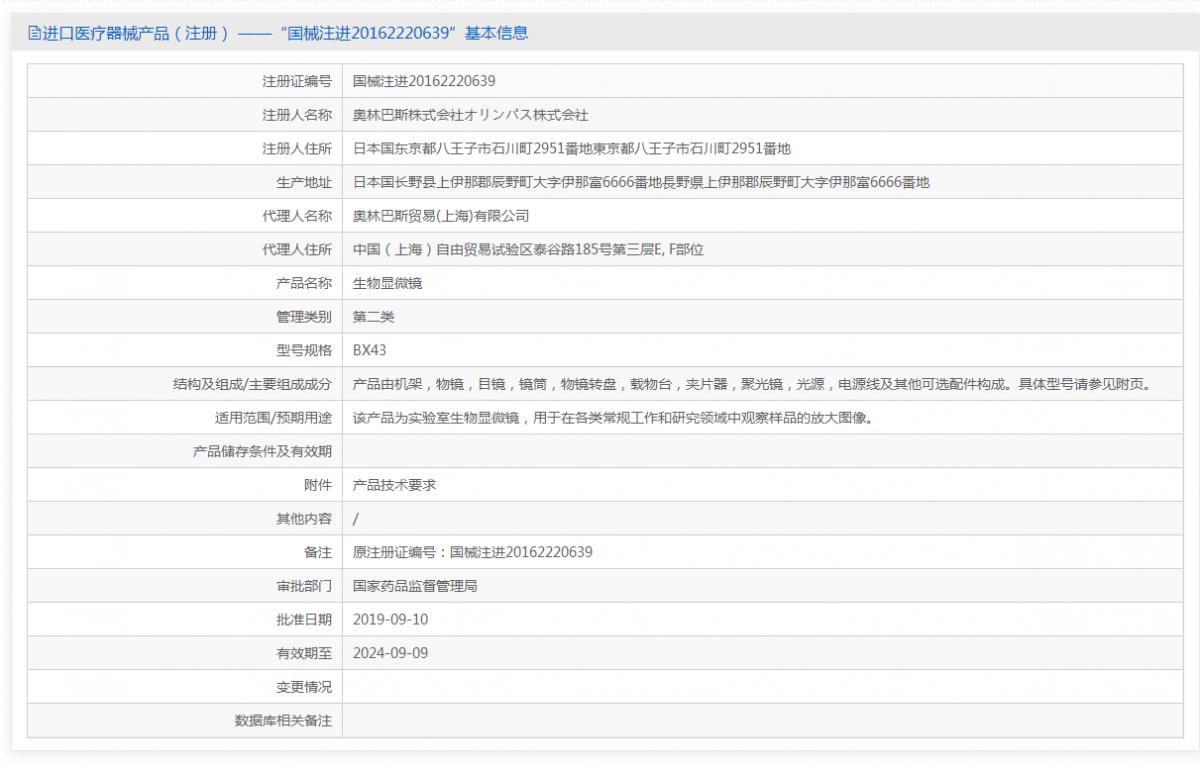The height and width of the screenshot is (769, 1200).
Task: Select agent name 奥林巴斯贸易(上海)有限公司
Action: click(x=441, y=216)
